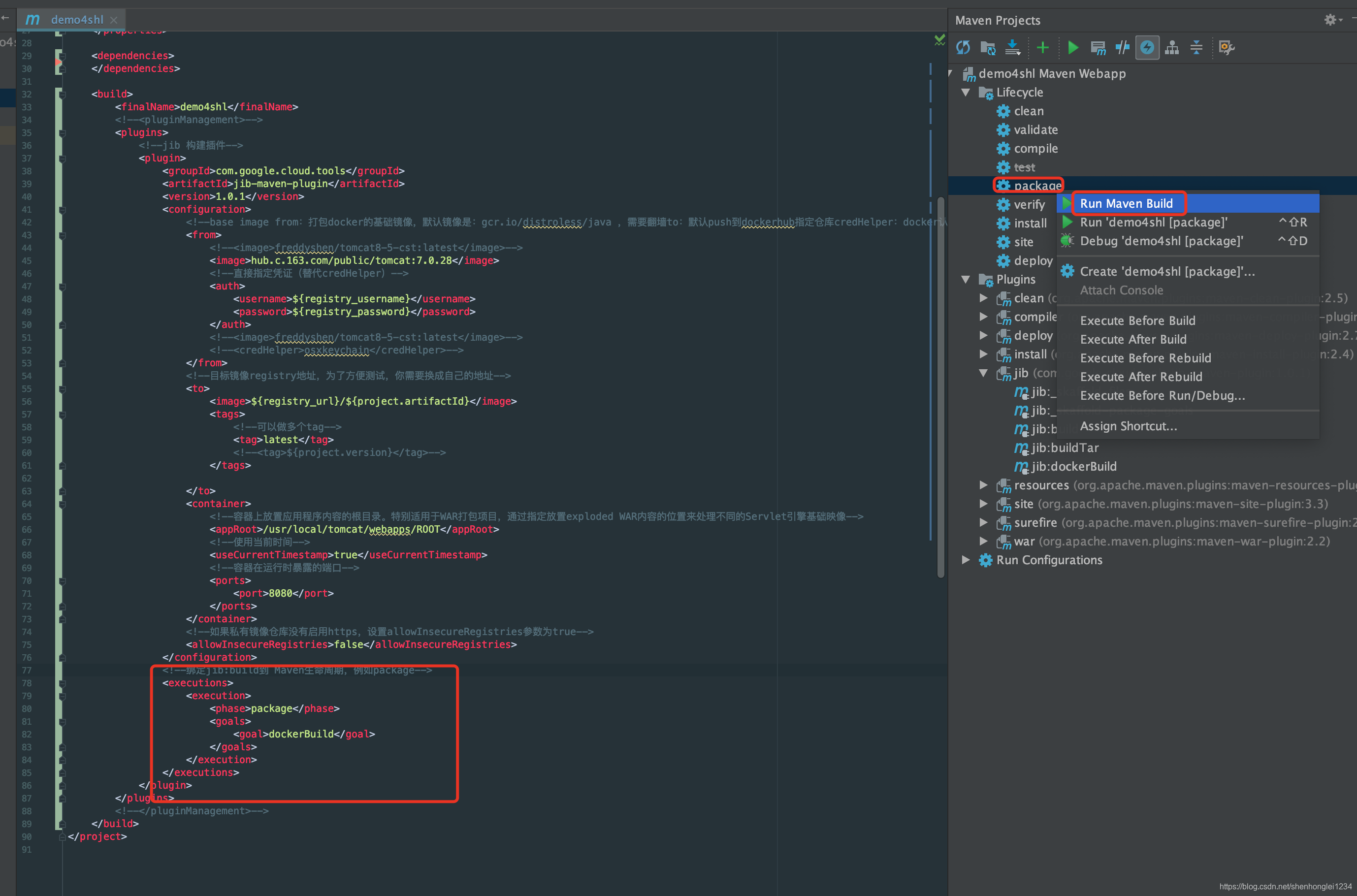Click the Run Configurations gear icon
The image size is (1357, 896).
tap(986, 560)
